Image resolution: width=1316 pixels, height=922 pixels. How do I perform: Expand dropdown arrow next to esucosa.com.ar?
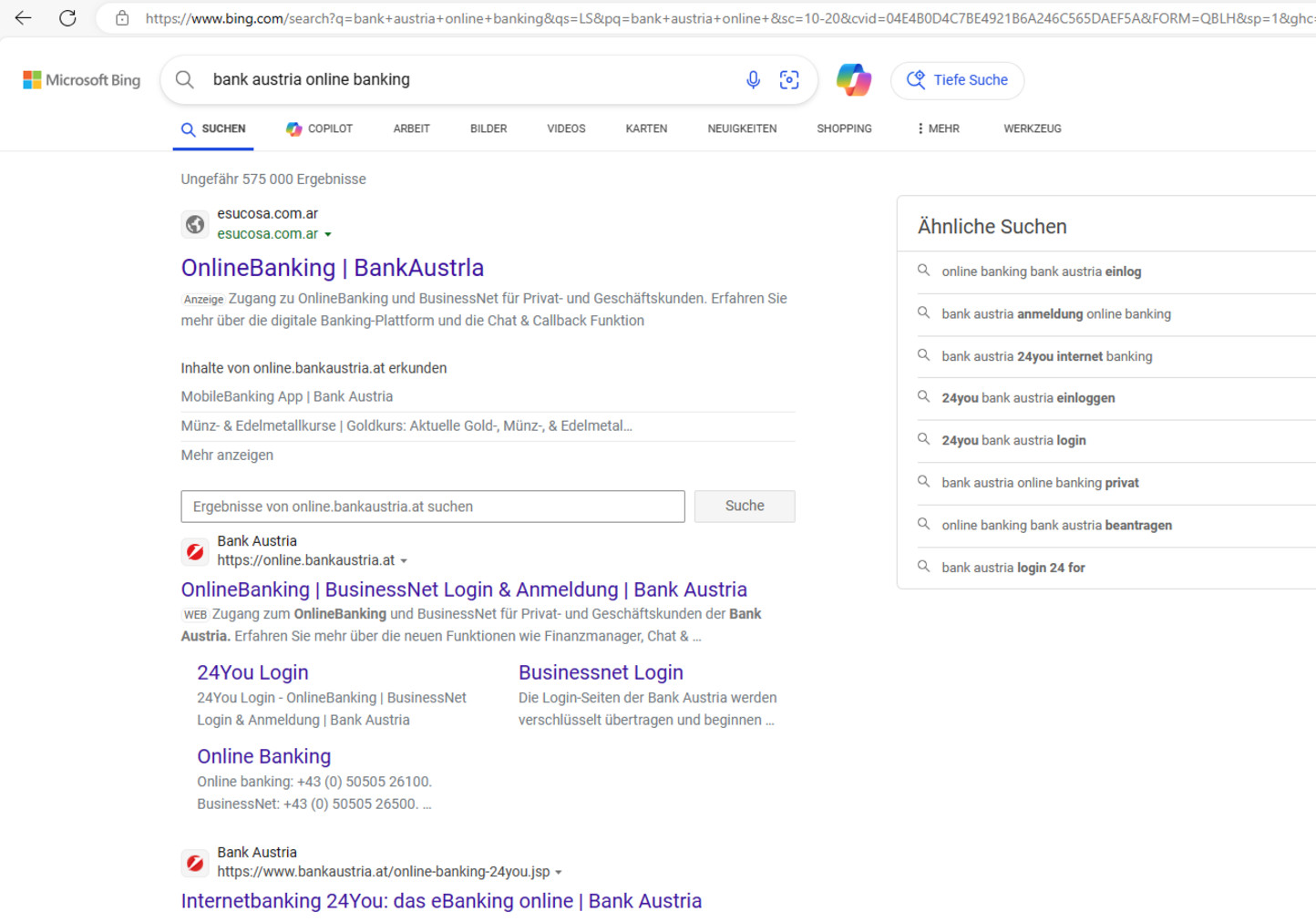tap(328, 235)
